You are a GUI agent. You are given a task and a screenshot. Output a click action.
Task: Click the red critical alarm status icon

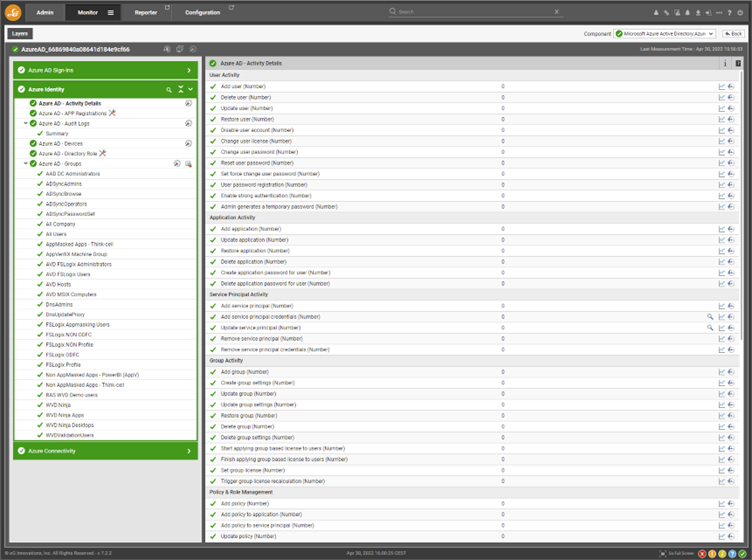[702, 554]
